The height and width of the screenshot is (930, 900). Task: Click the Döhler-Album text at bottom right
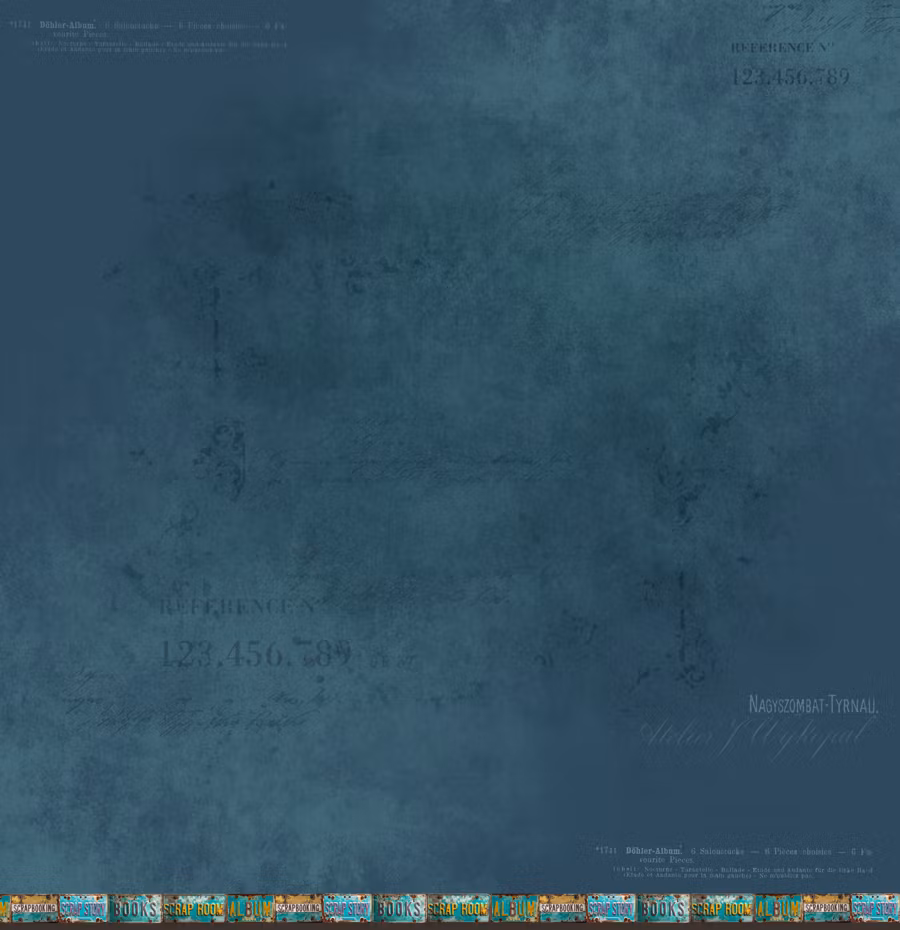pyautogui.click(x=653, y=851)
